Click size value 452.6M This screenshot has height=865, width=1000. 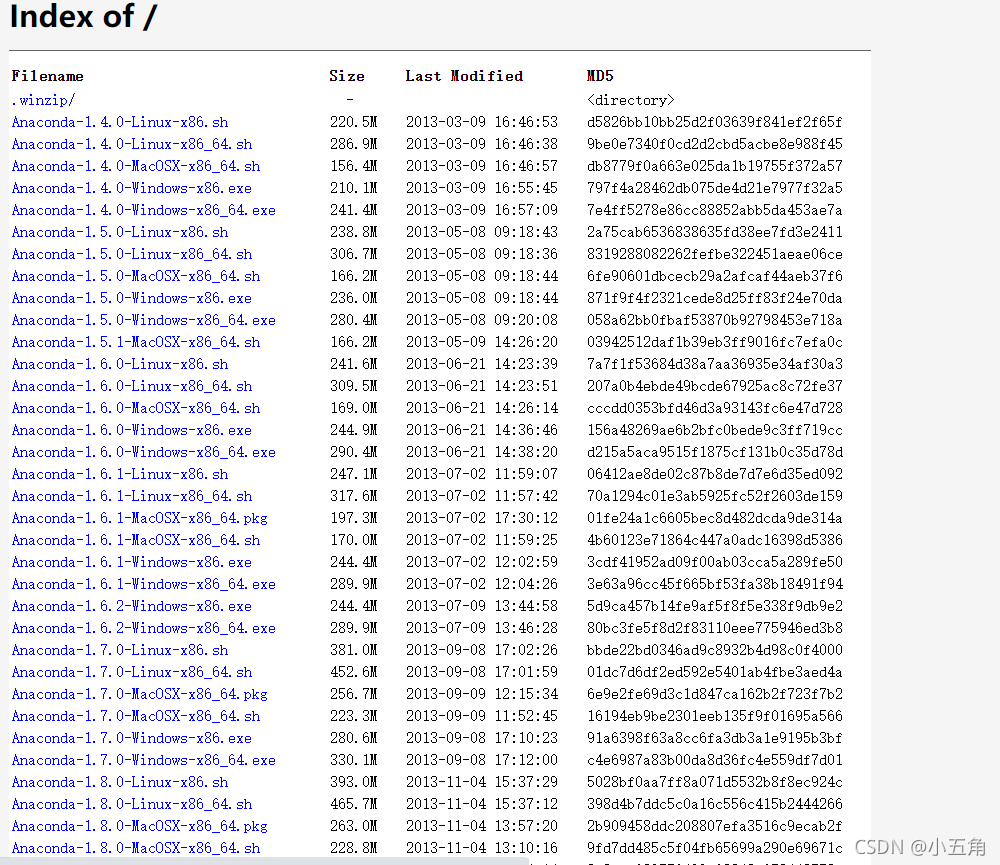[354, 672]
